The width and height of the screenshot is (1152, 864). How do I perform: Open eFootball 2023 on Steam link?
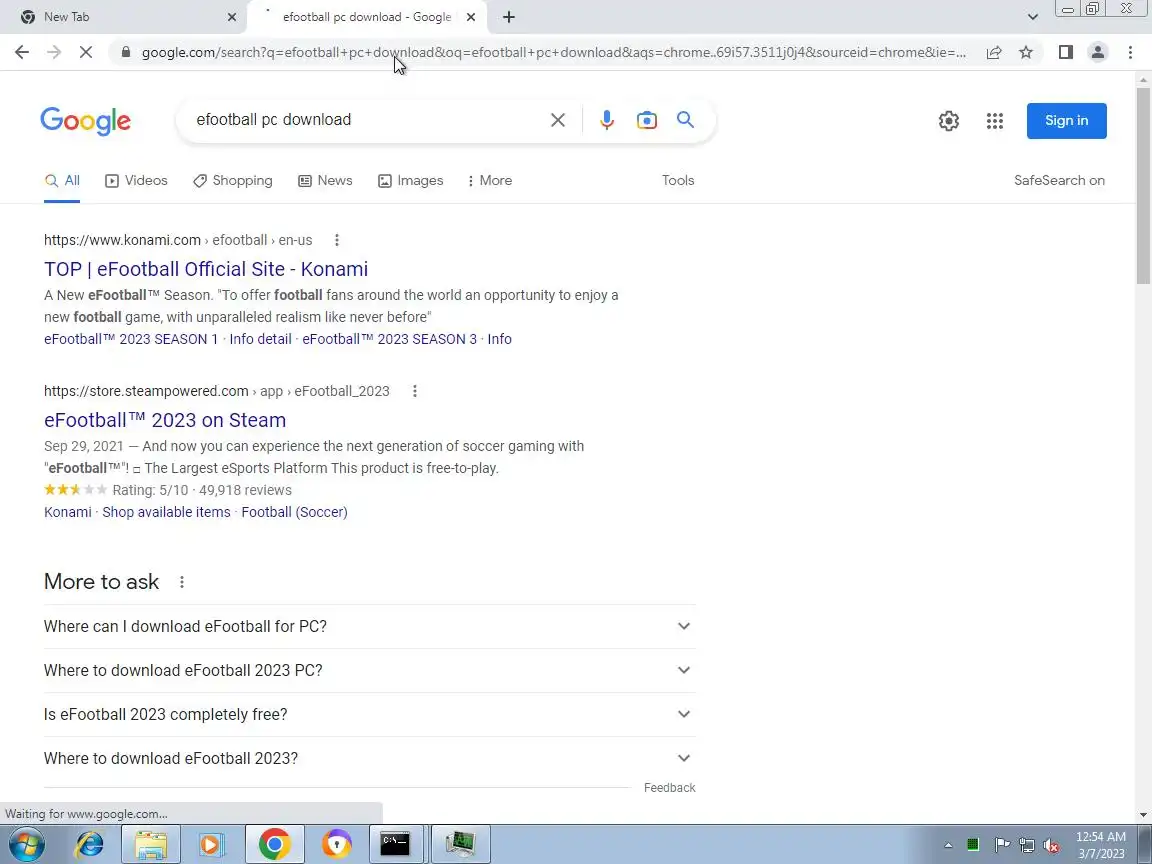pyautogui.click(x=165, y=420)
